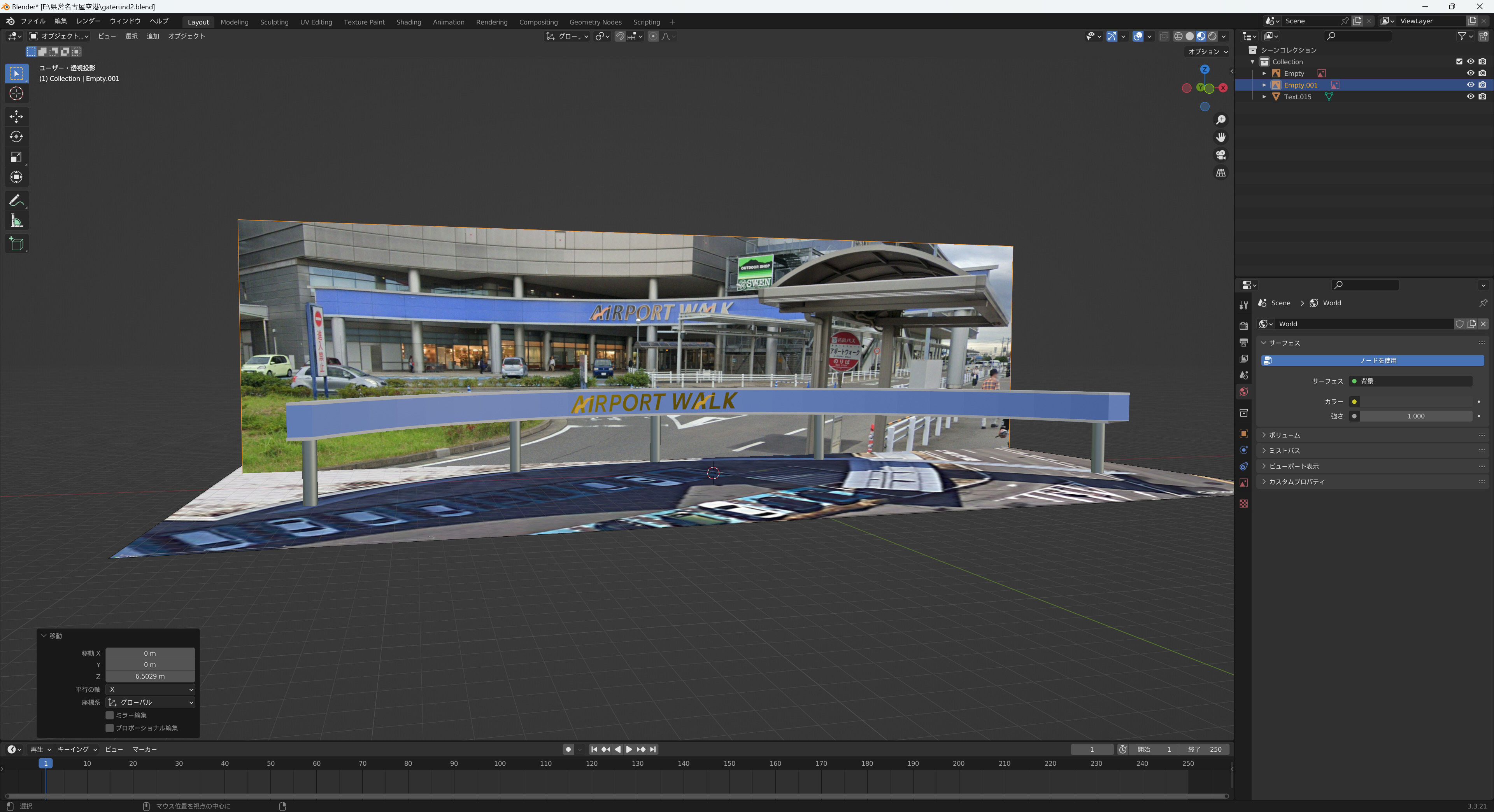Screen dimensions: 1494x812
Task: Expand the Empty object in outliner
Action: coord(1264,73)
